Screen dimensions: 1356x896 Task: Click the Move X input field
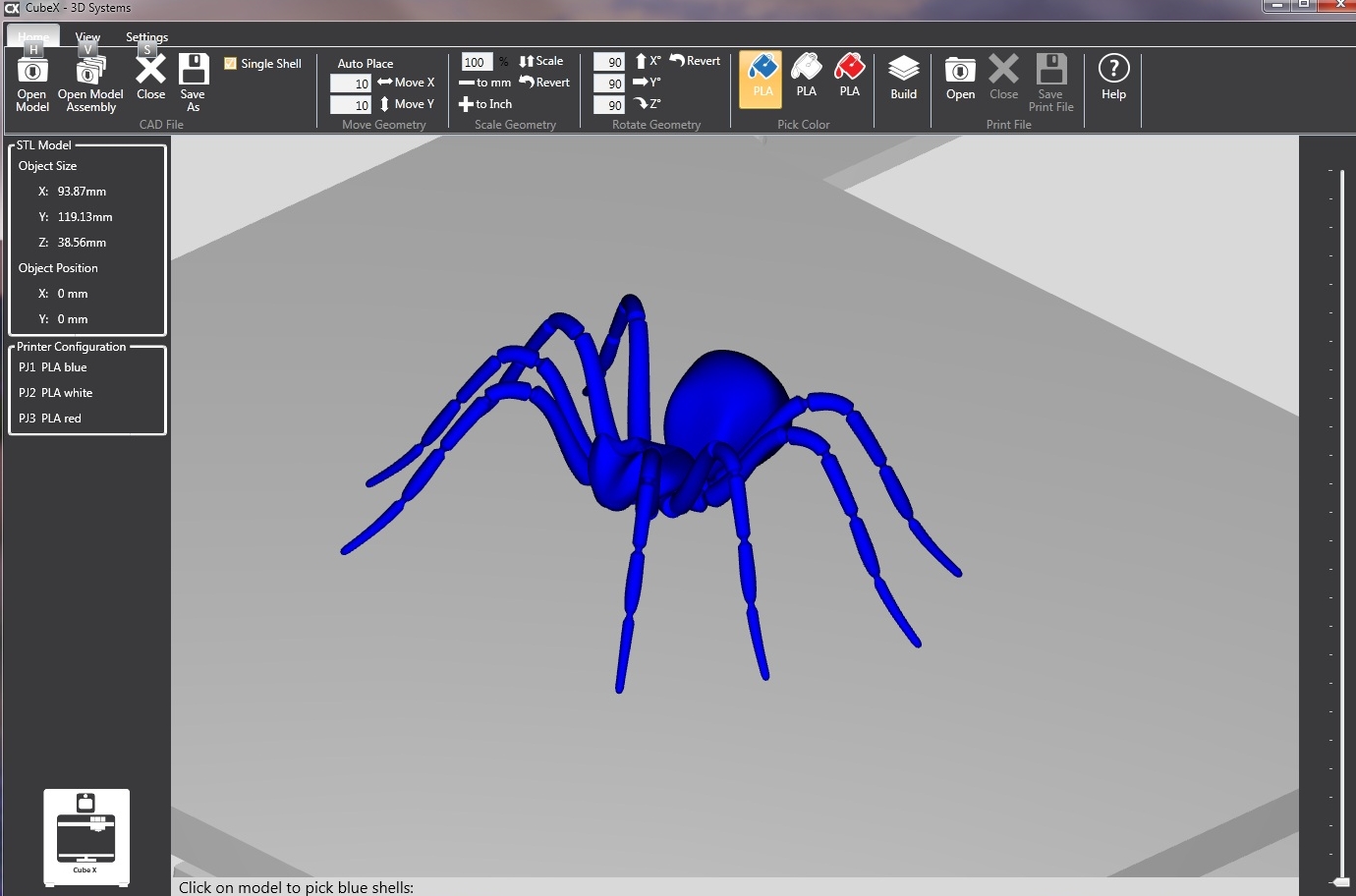pyautogui.click(x=351, y=83)
